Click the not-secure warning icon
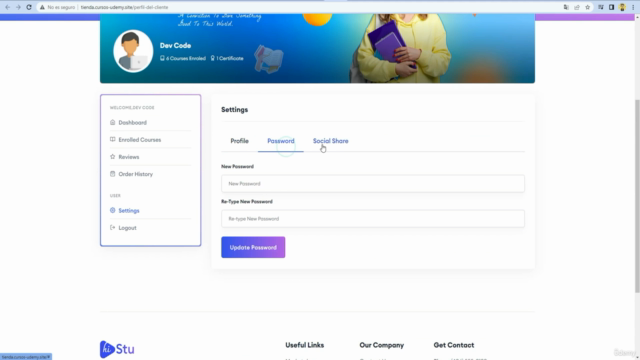Viewport: 640px width, 360px height. pyautogui.click(x=42, y=7)
